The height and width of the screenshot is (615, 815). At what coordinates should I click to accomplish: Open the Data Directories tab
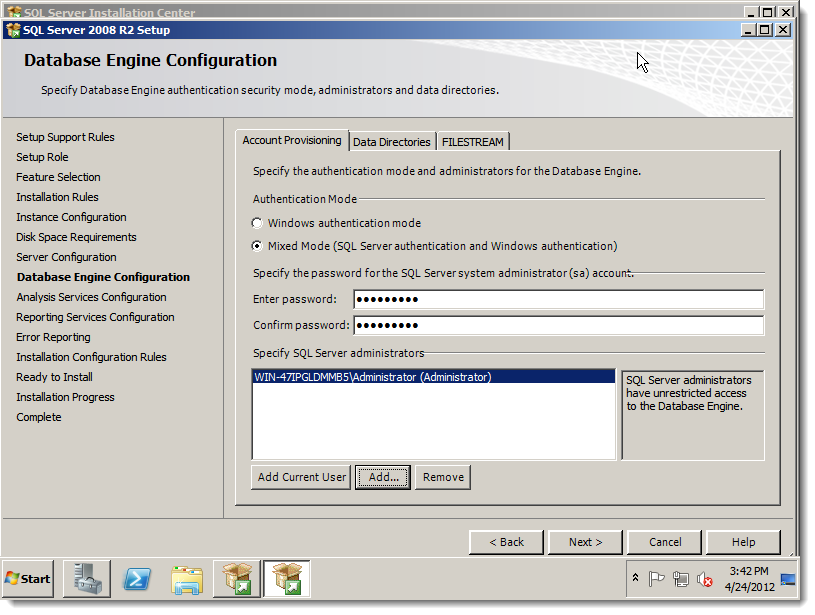pos(392,142)
